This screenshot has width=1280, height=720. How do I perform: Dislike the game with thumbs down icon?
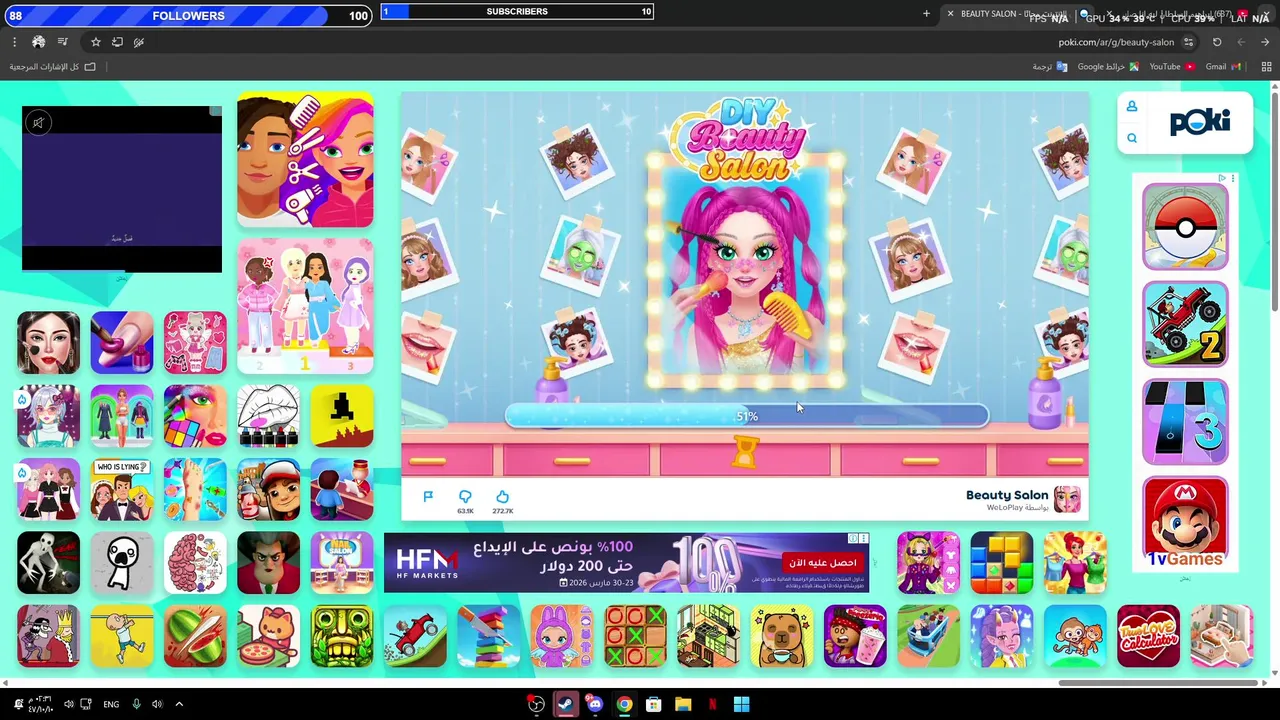point(465,497)
